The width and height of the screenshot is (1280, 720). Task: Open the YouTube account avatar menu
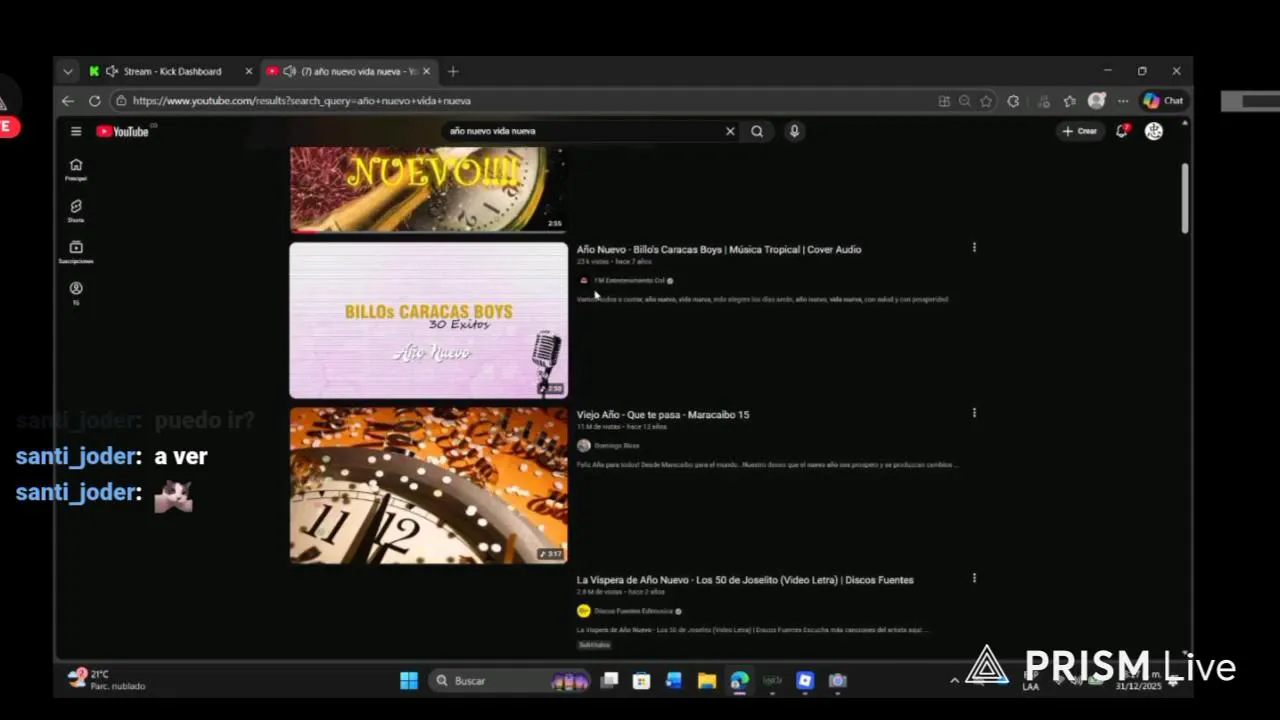tap(1154, 131)
